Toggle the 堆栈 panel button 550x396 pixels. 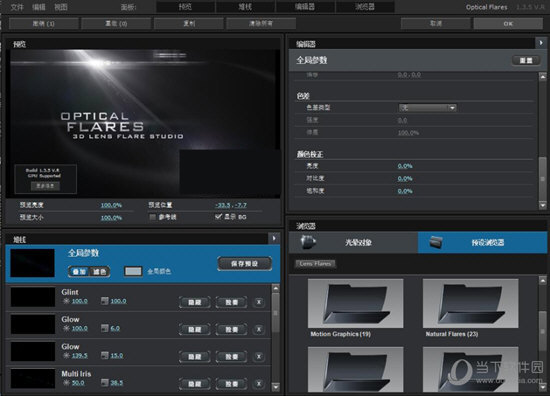tap(245, 7)
